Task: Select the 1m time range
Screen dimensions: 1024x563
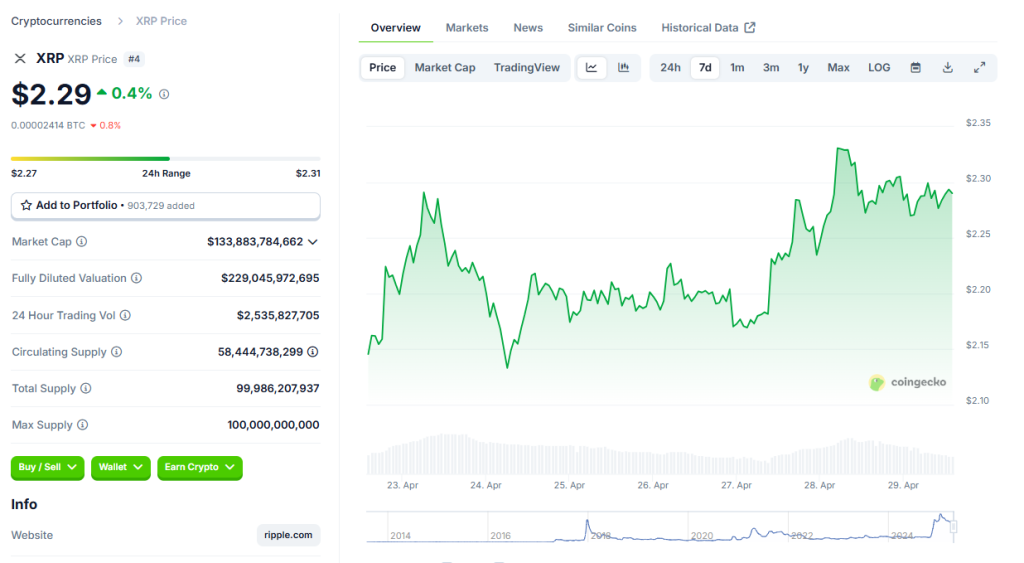Action: point(737,67)
